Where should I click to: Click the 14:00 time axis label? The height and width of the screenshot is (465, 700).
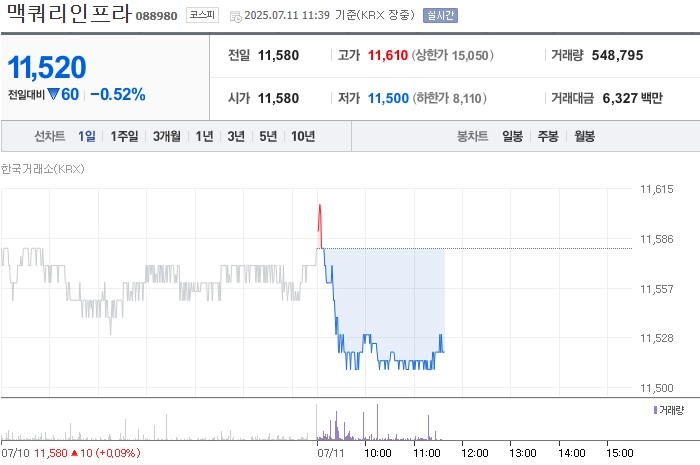coord(572,453)
